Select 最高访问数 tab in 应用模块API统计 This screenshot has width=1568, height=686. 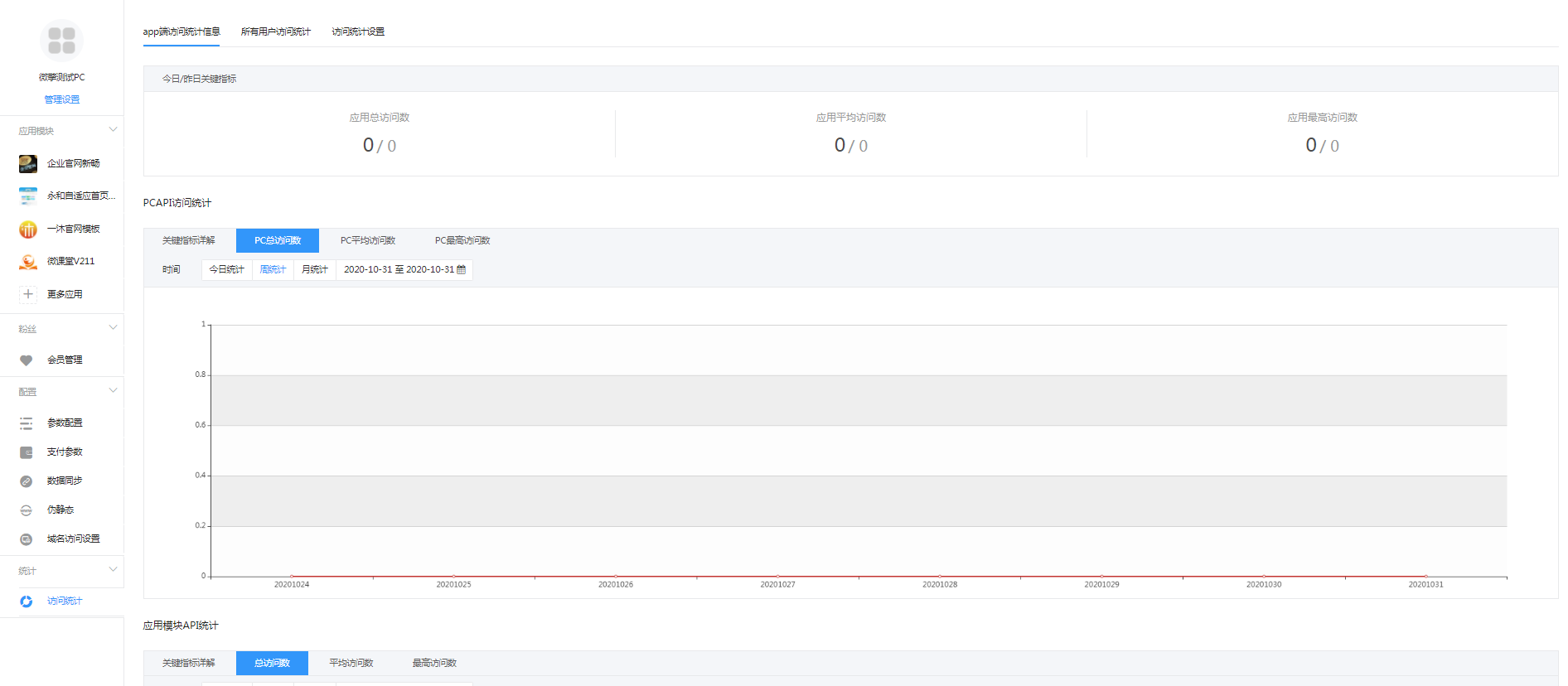(x=434, y=663)
